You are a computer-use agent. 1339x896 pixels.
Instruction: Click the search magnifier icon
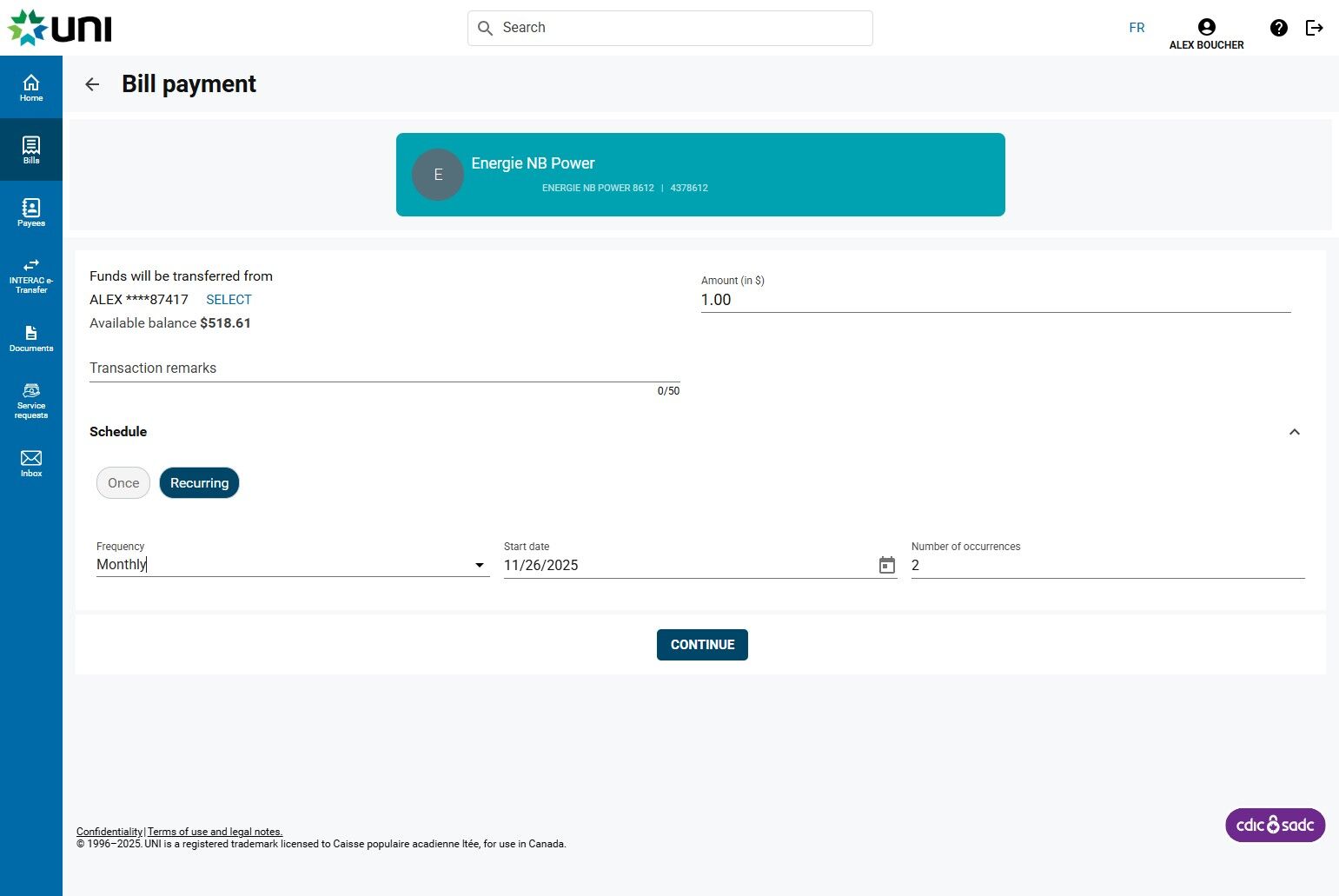(485, 28)
